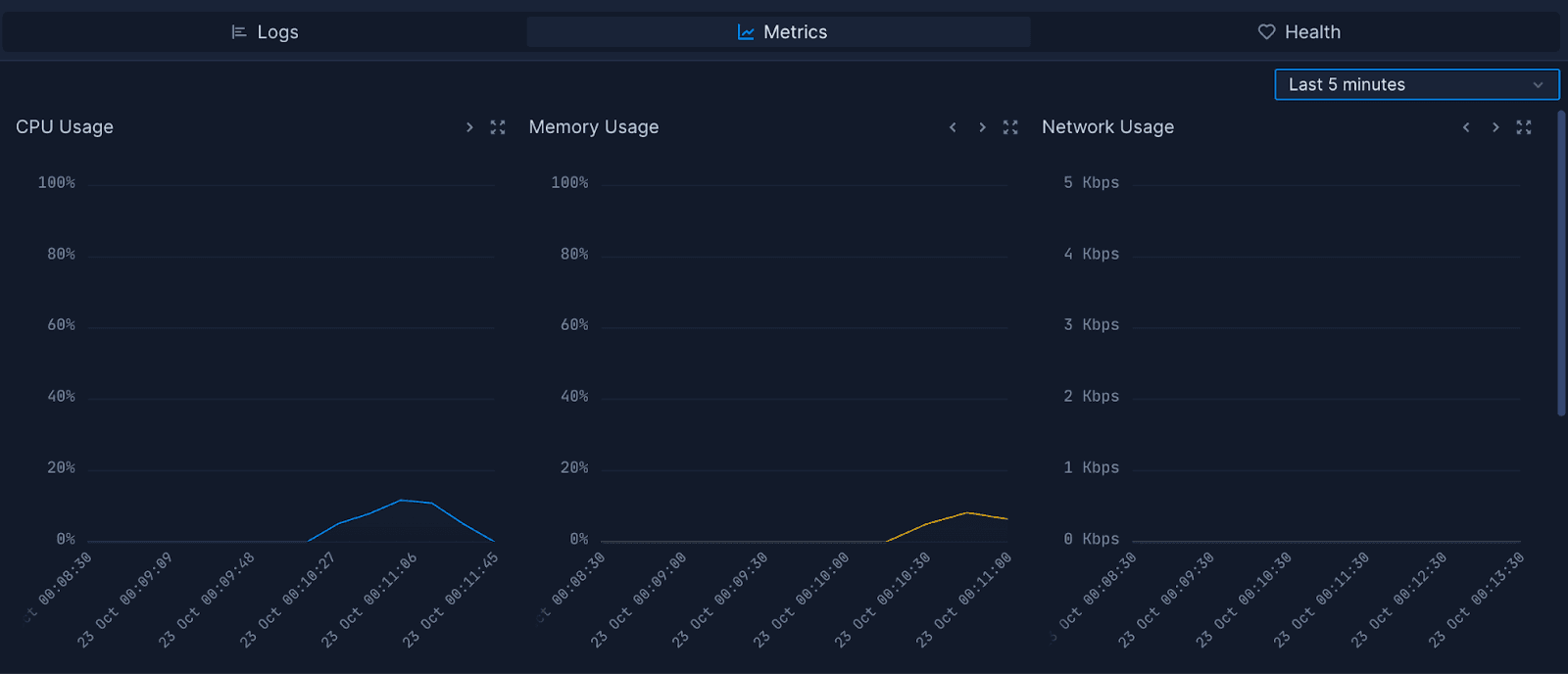Click the 100% label on CPU Usage chart
Screen dimensions: 1568x674
coord(57,183)
